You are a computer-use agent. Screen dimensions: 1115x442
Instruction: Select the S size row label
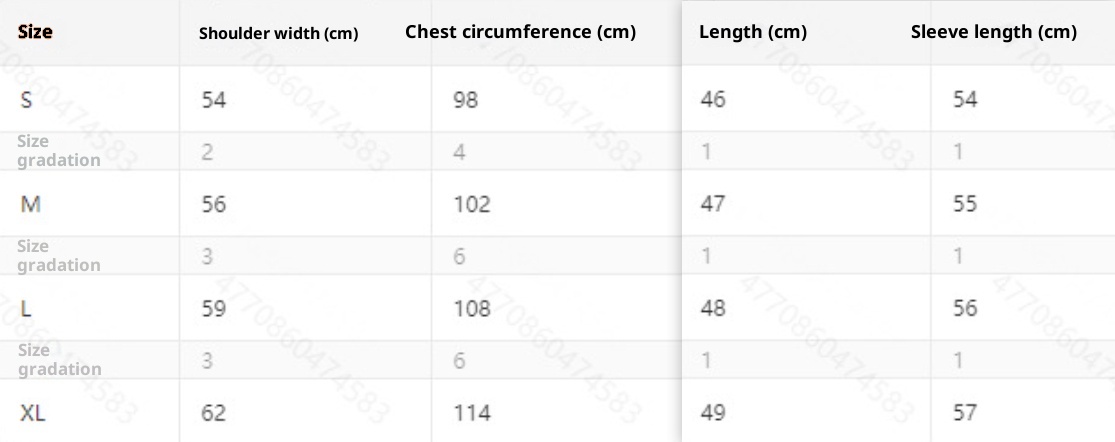[x=27, y=99]
